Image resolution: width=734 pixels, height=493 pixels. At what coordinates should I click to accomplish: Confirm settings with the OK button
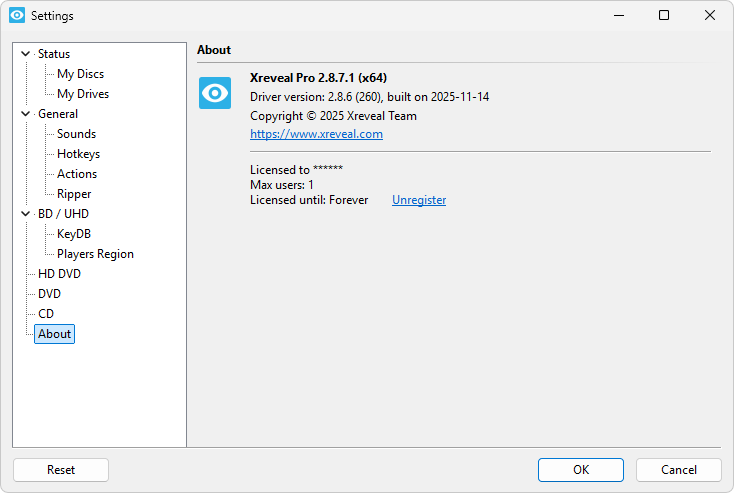pyautogui.click(x=580, y=470)
